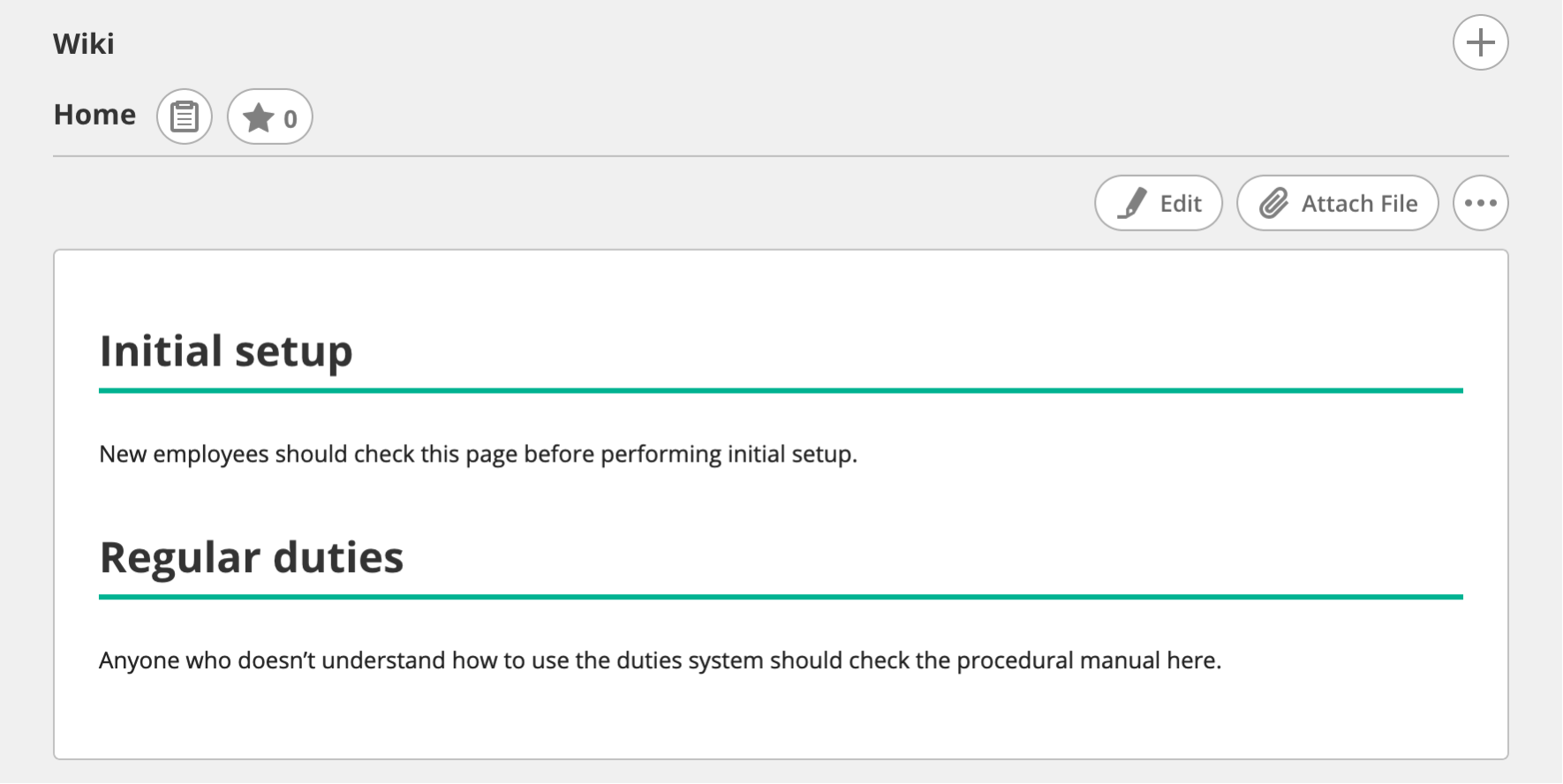This screenshot has height=784, width=1563.
Task: Click the Wiki section title
Action: click(84, 43)
